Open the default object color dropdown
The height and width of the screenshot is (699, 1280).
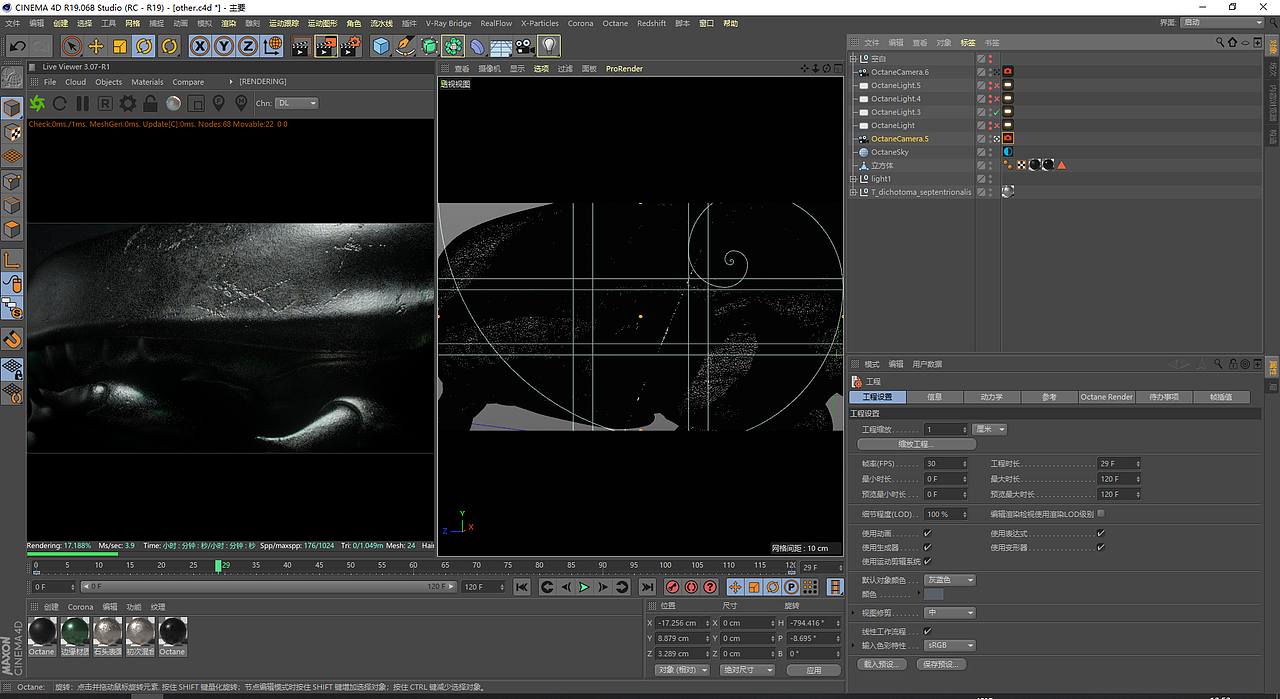949,580
